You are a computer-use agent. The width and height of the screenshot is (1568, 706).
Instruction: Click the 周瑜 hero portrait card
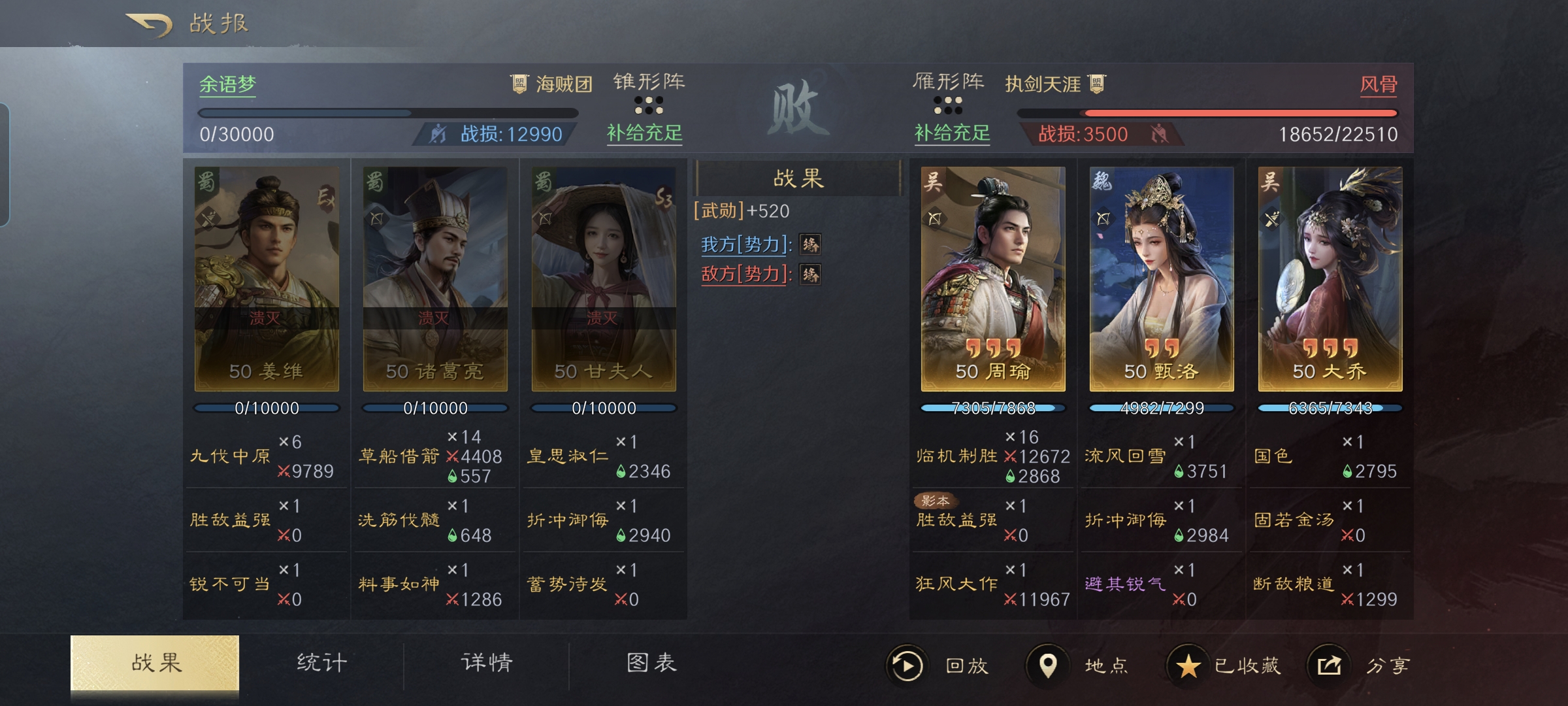993,279
